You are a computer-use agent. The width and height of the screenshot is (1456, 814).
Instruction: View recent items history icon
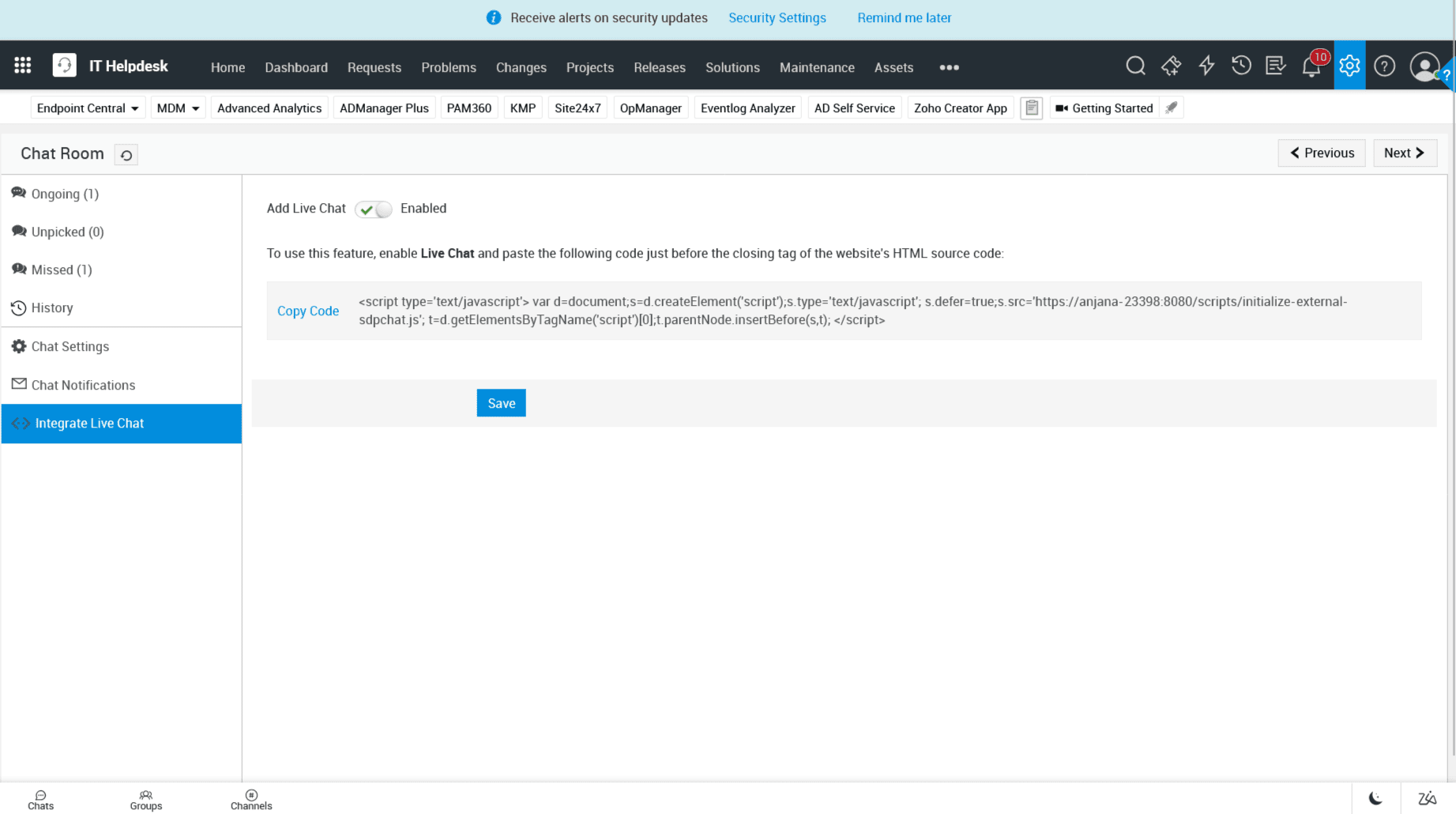pos(1240,66)
